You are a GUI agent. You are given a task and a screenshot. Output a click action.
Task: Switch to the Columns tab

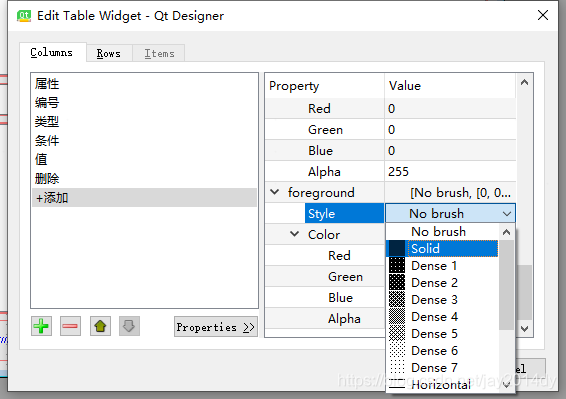52,52
